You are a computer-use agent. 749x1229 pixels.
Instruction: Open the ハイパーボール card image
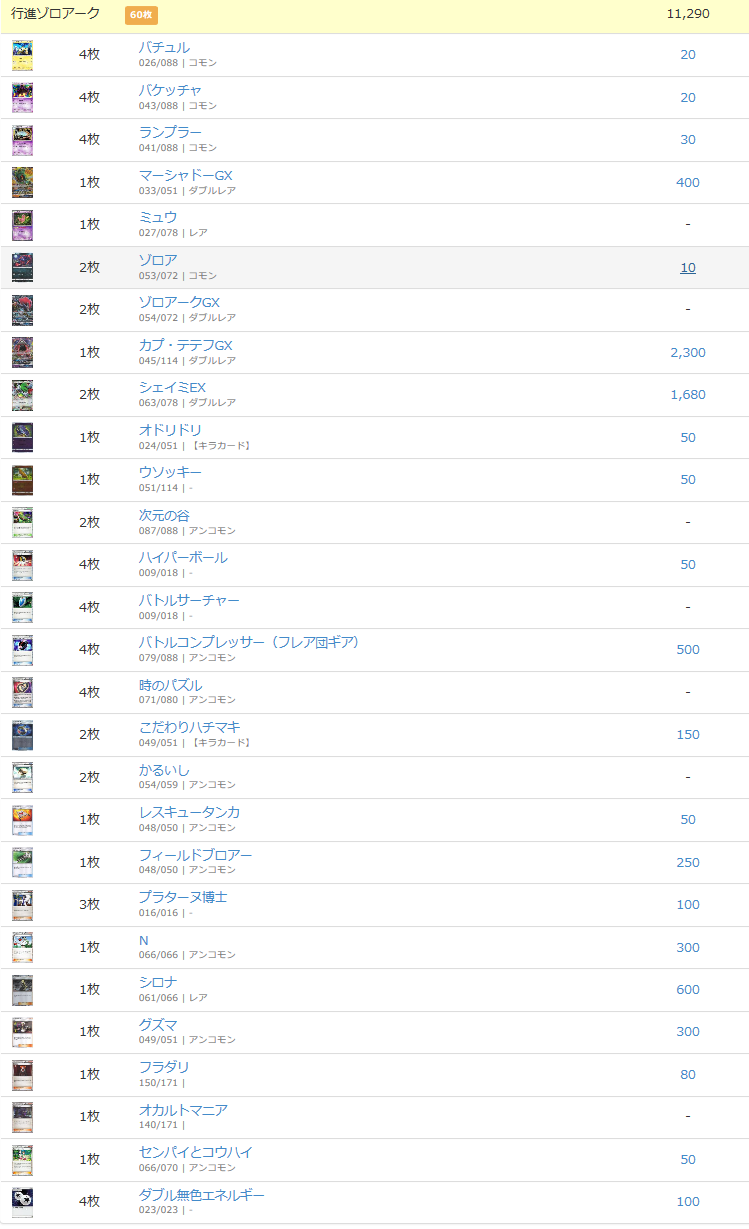(x=22, y=564)
